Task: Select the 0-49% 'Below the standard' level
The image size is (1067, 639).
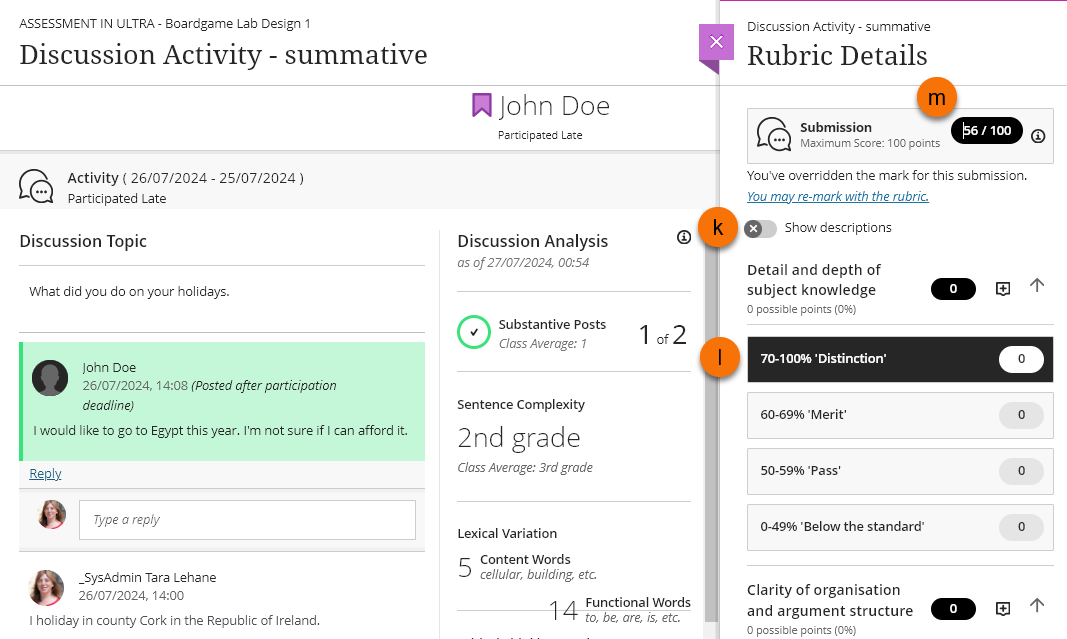Action: pyautogui.click(x=899, y=526)
